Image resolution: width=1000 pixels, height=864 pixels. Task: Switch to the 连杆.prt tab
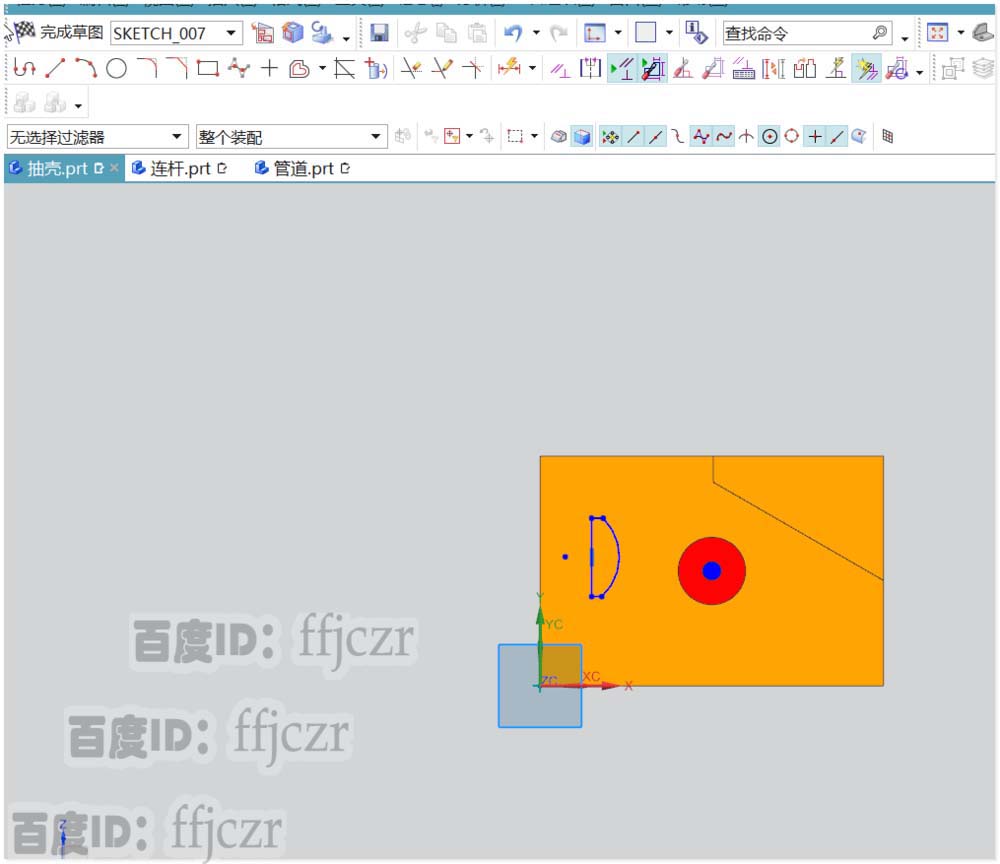[179, 168]
